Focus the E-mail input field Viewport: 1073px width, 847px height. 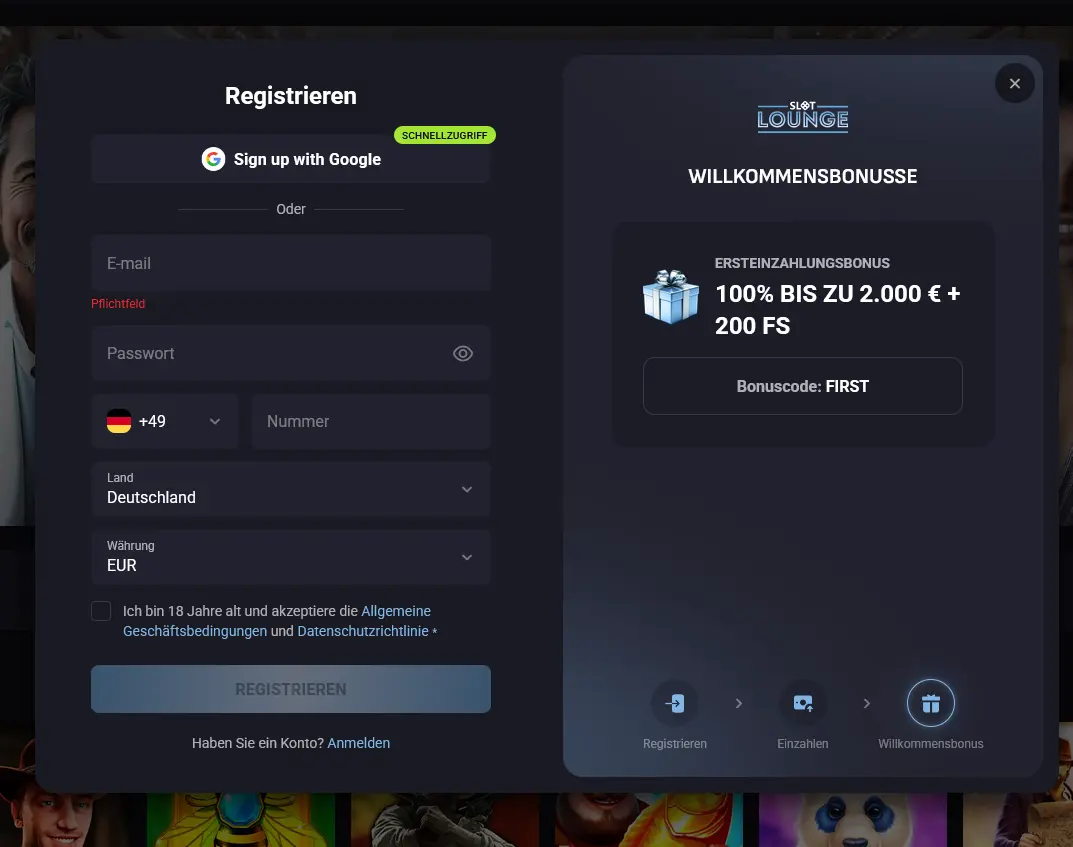point(291,263)
